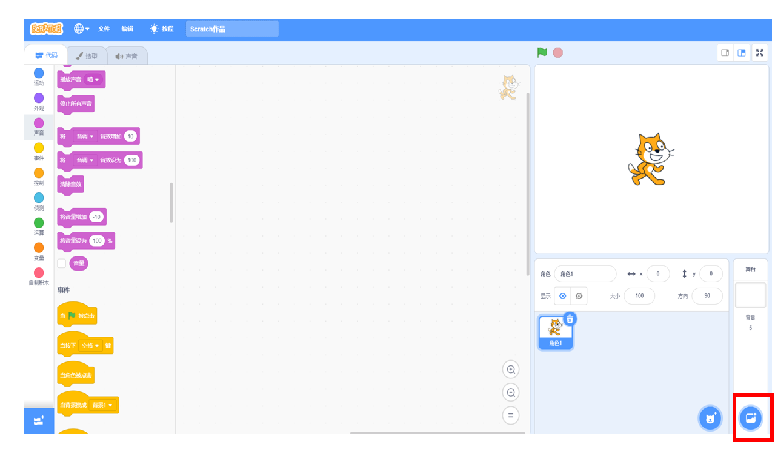Open effect dropdown in set pitch effect block
781x450 pixels.
85,160
